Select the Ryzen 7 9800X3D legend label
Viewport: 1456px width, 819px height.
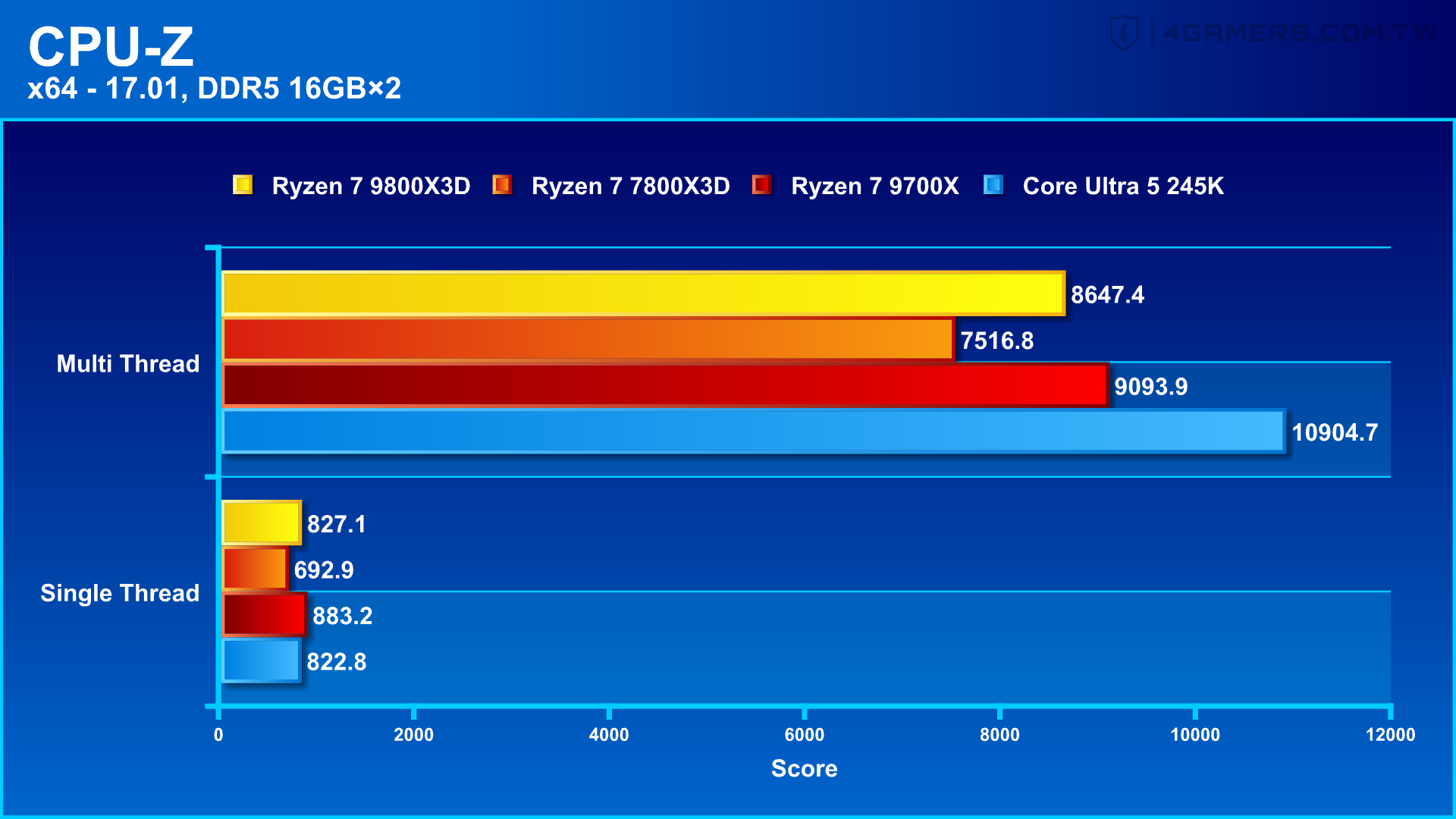click(x=371, y=186)
